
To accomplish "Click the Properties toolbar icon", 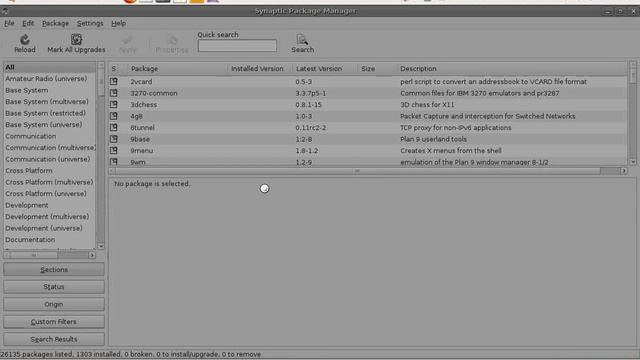I will tap(172, 40).
